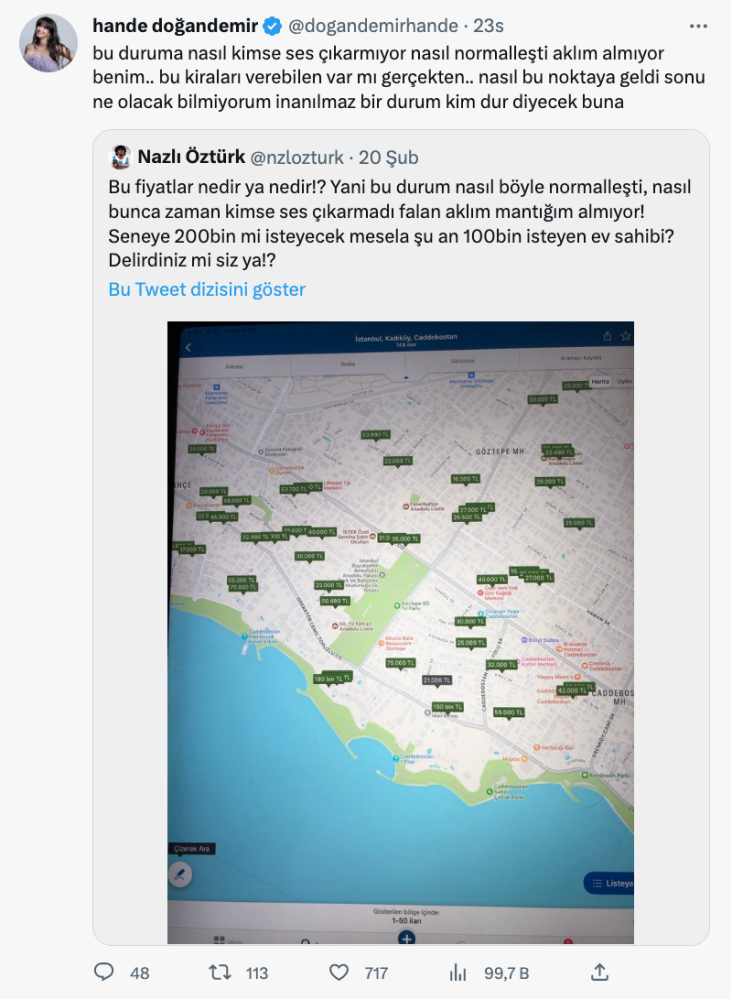
Task: Open view analytics bar chart icon
Action: (x=458, y=972)
